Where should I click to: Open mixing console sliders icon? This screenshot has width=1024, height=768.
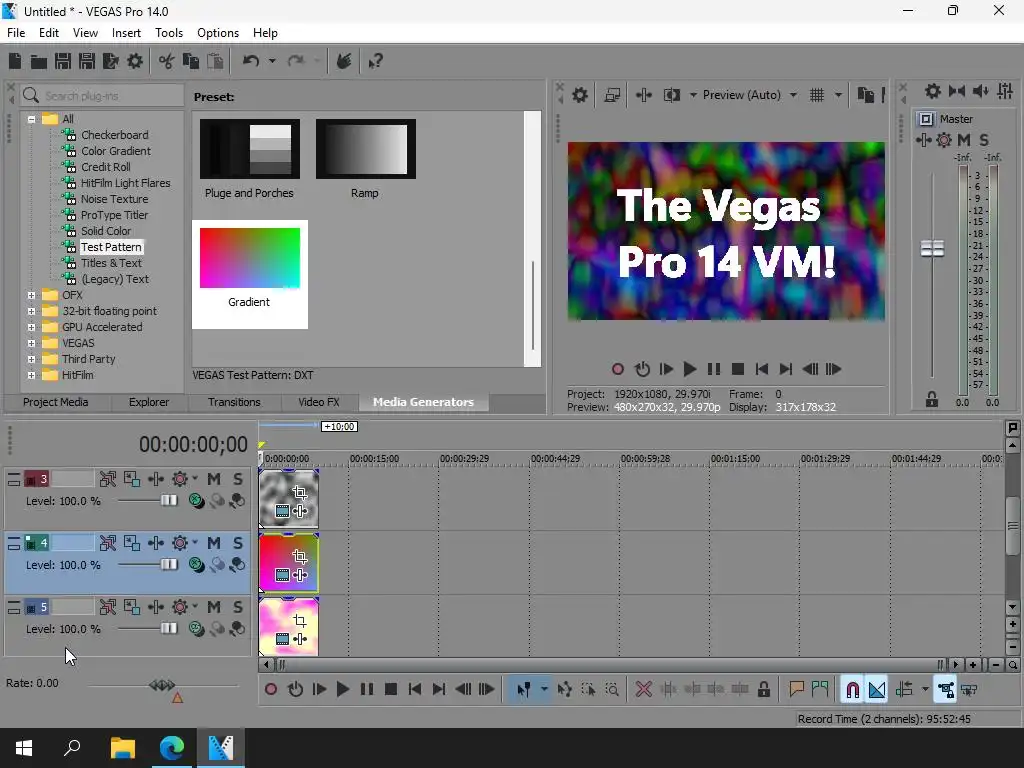(x=1005, y=91)
